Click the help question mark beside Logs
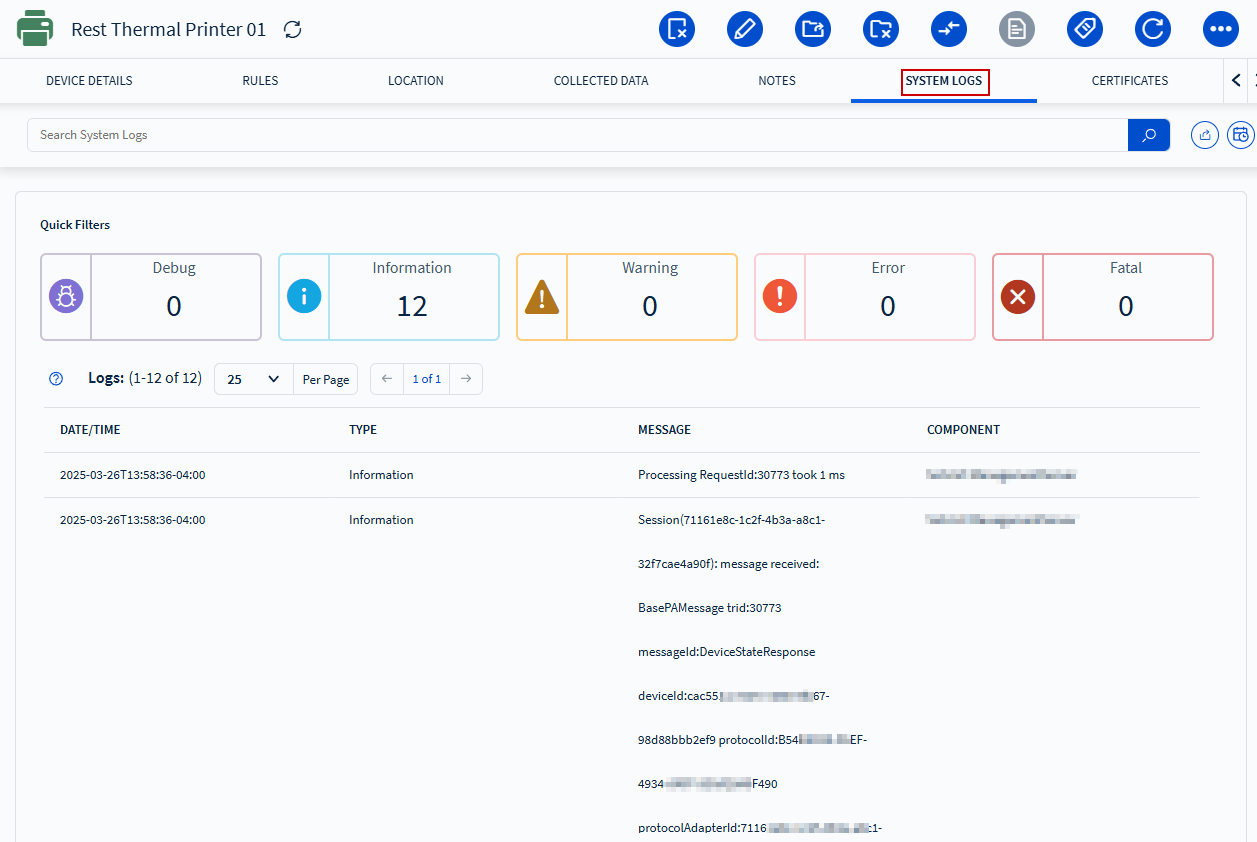 (56, 379)
